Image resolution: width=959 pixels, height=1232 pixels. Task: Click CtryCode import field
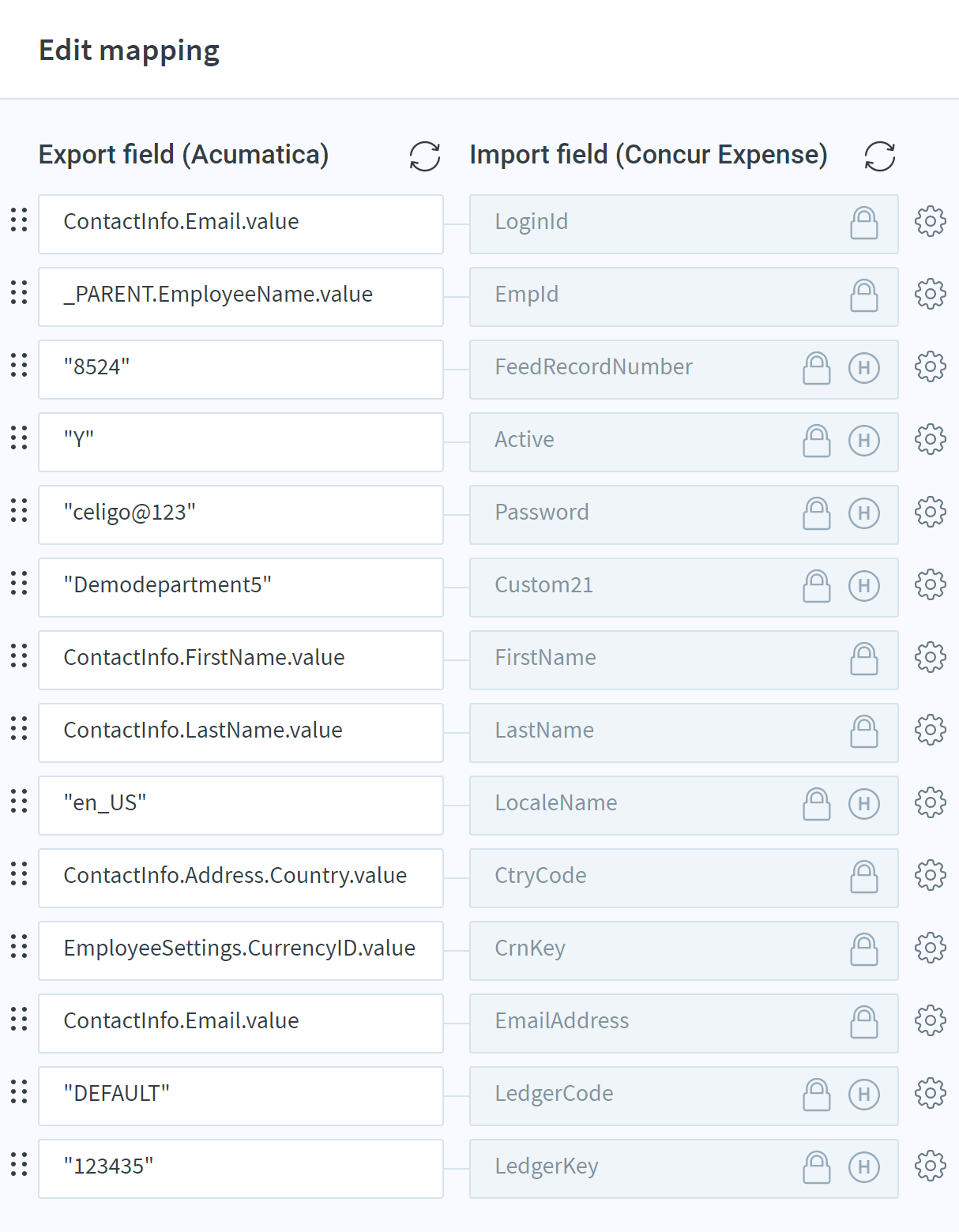click(684, 878)
